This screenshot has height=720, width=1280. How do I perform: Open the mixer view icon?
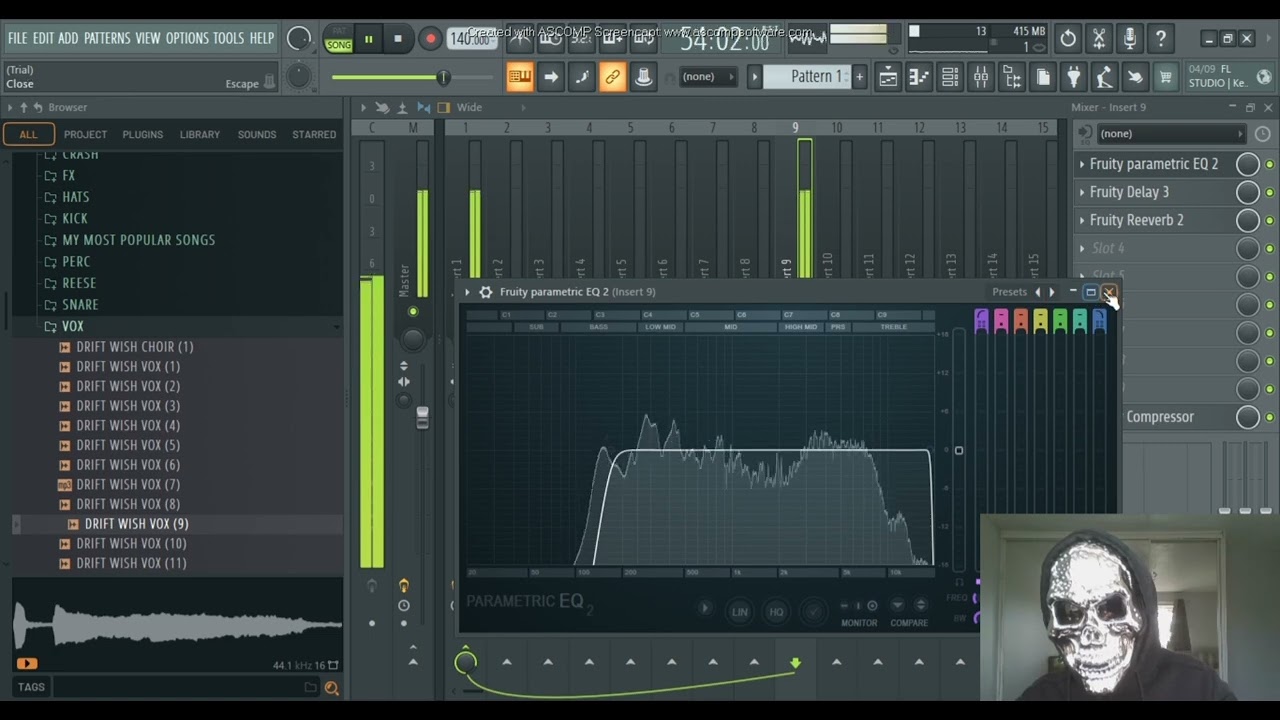click(x=981, y=77)
